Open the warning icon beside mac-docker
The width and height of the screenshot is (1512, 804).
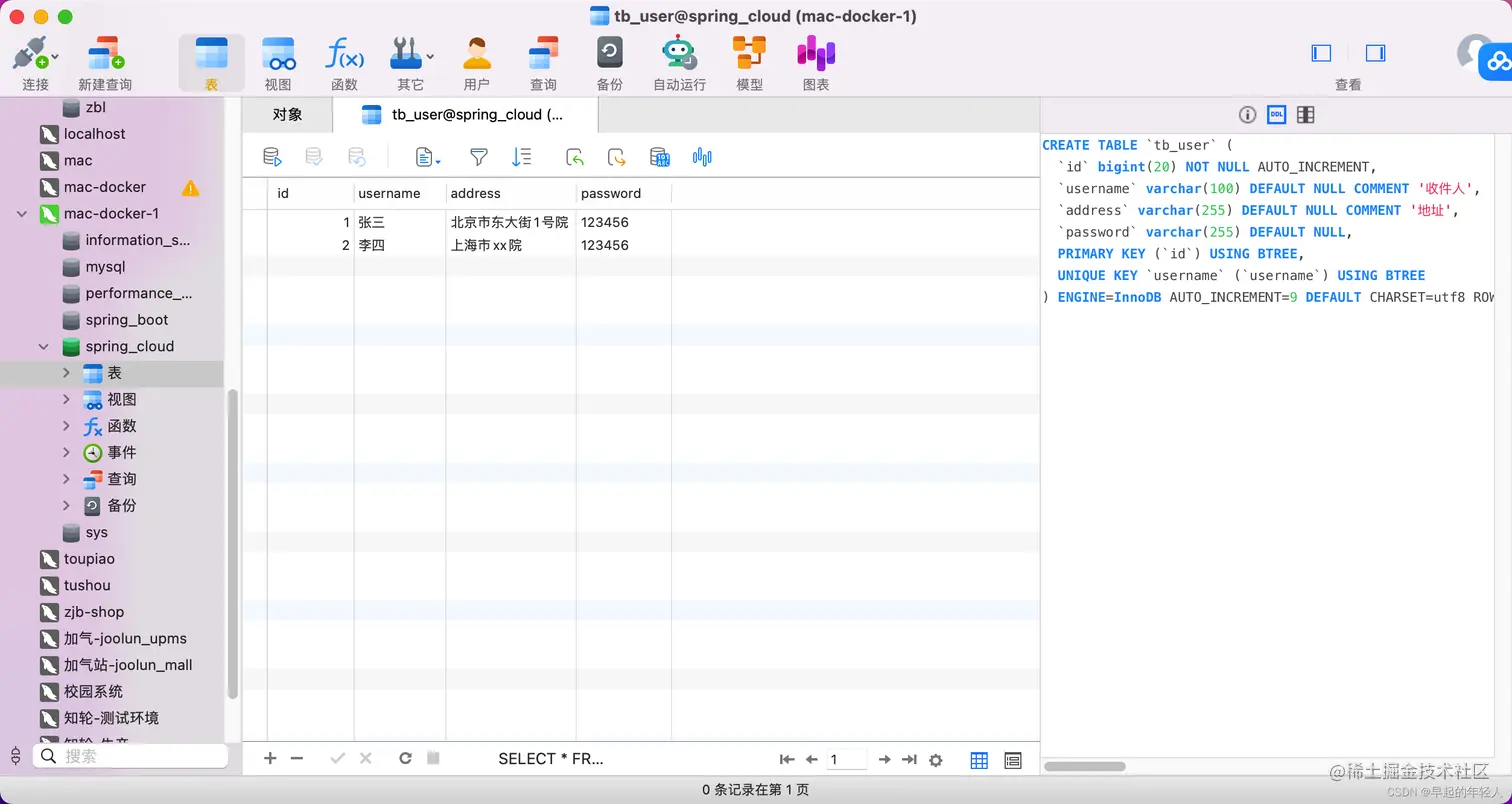[x=190, y=188]
